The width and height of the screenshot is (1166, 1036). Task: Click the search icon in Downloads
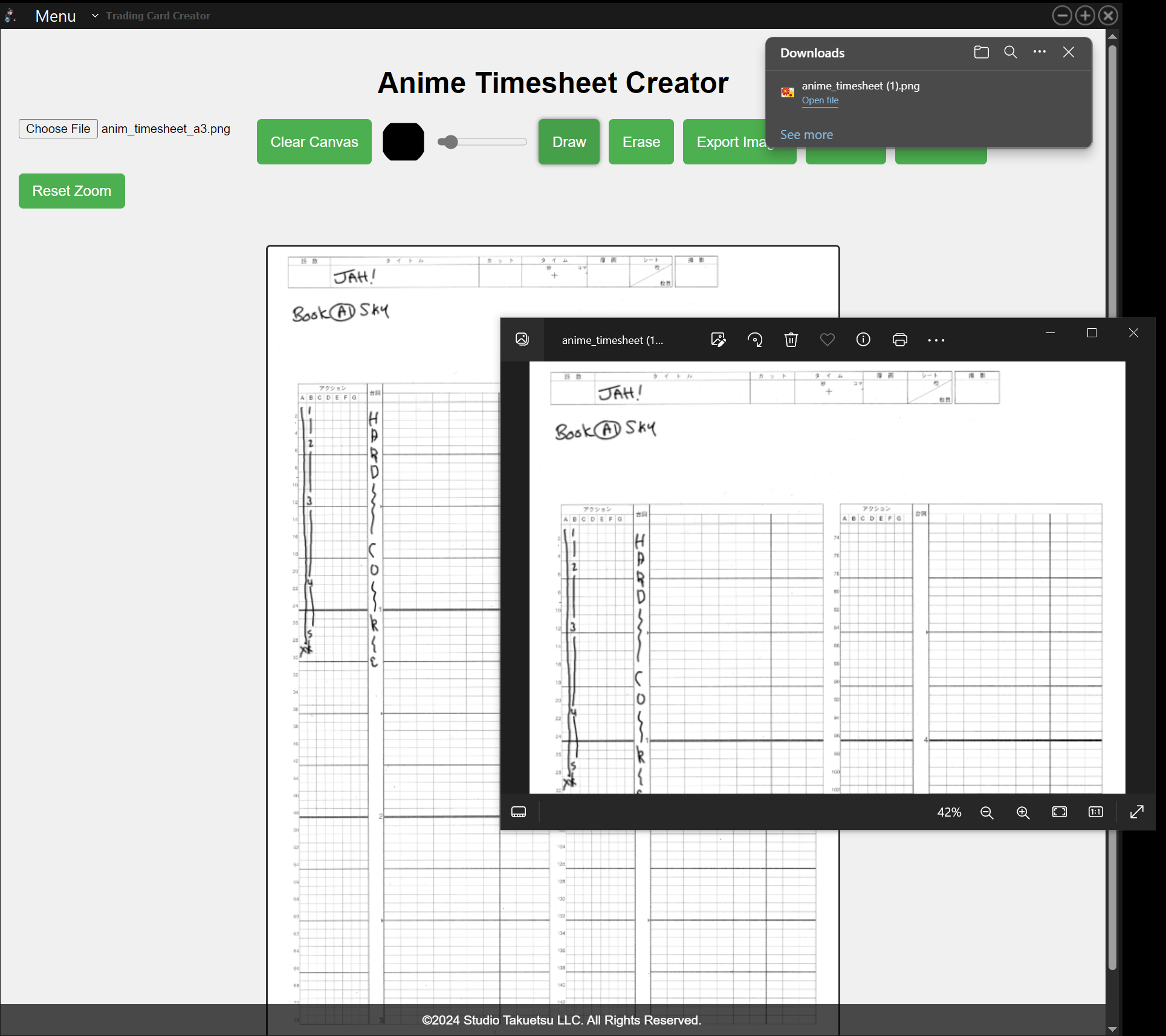pyautogui.click(x=1009, y=52)
